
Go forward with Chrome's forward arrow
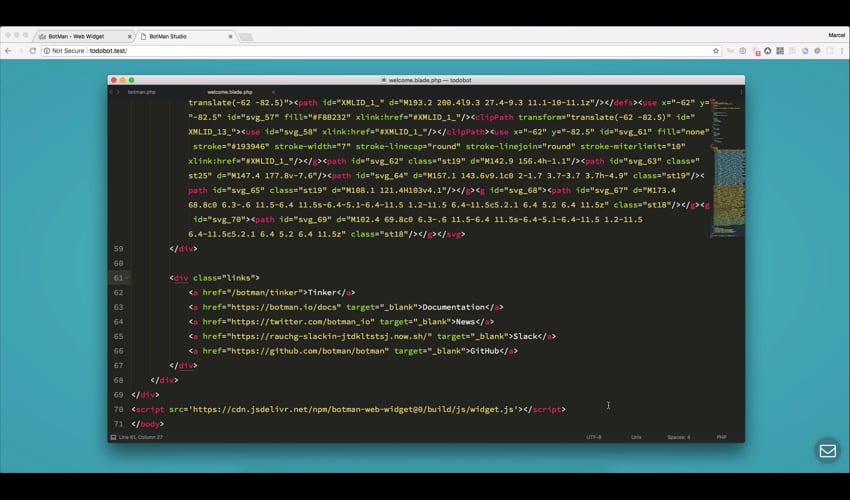(x=20, y=51)
